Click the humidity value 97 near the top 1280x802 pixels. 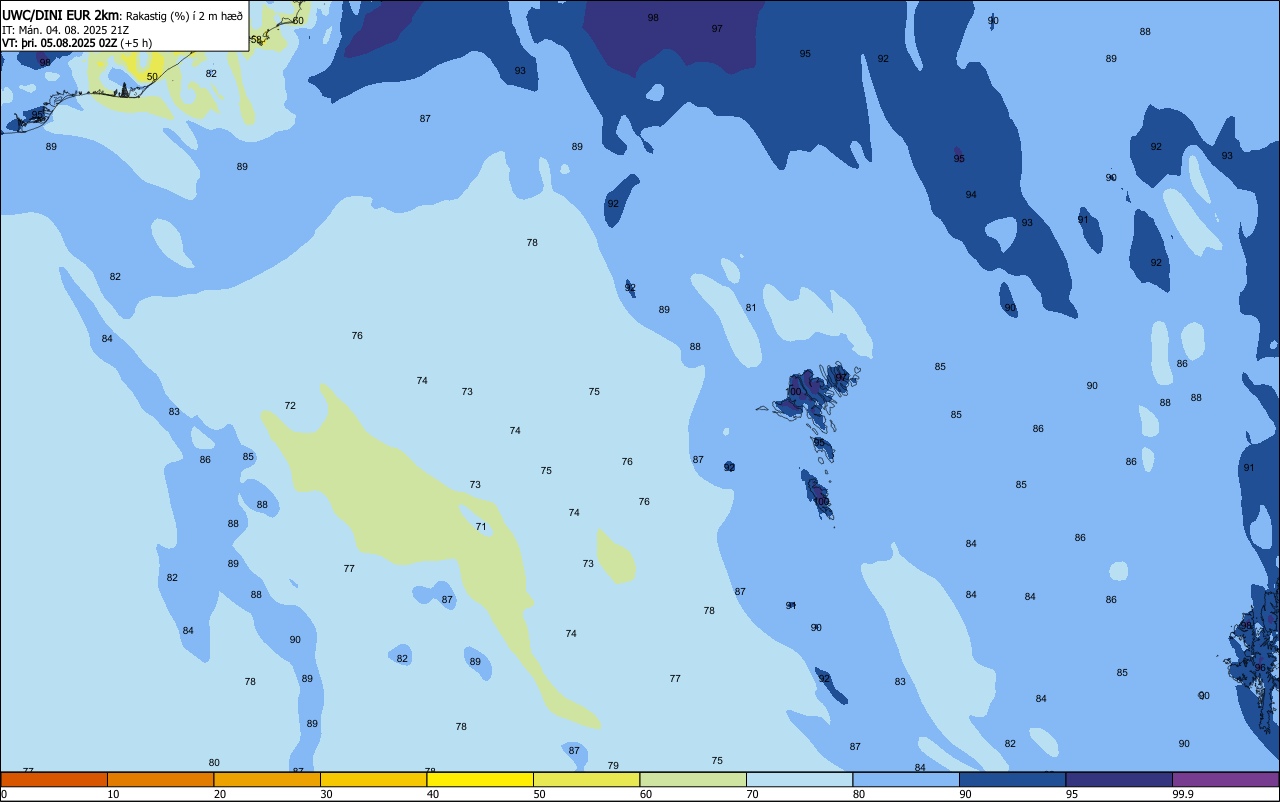pyautogui.click(x=717, y=28)
